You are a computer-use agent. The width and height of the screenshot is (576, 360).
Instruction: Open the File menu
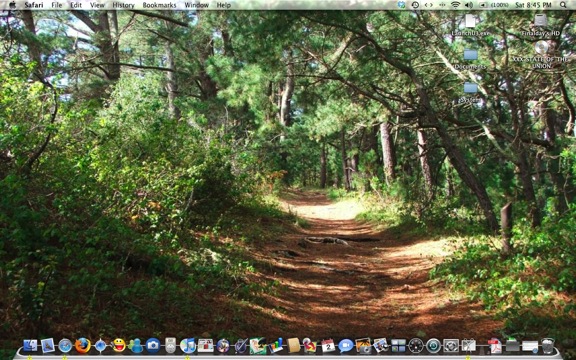click(x=57, y=5)
